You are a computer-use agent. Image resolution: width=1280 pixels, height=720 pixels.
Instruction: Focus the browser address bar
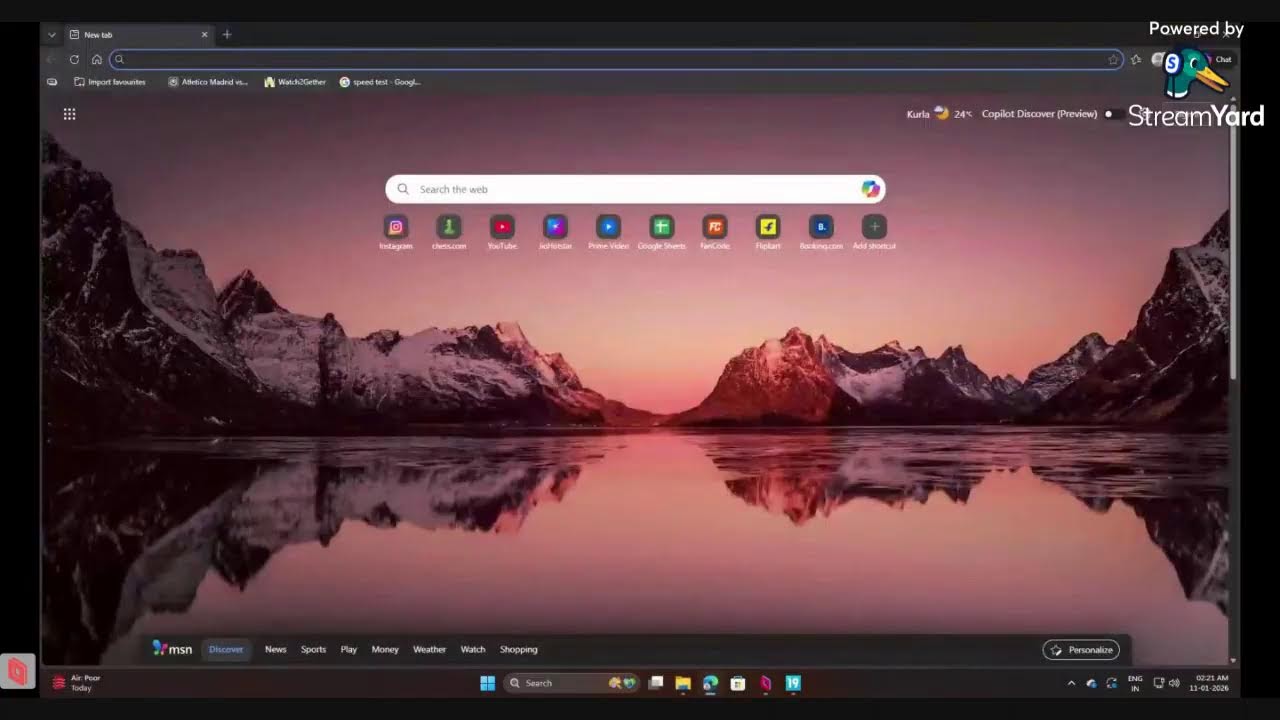pyautogui.click(x=616, y=60)
